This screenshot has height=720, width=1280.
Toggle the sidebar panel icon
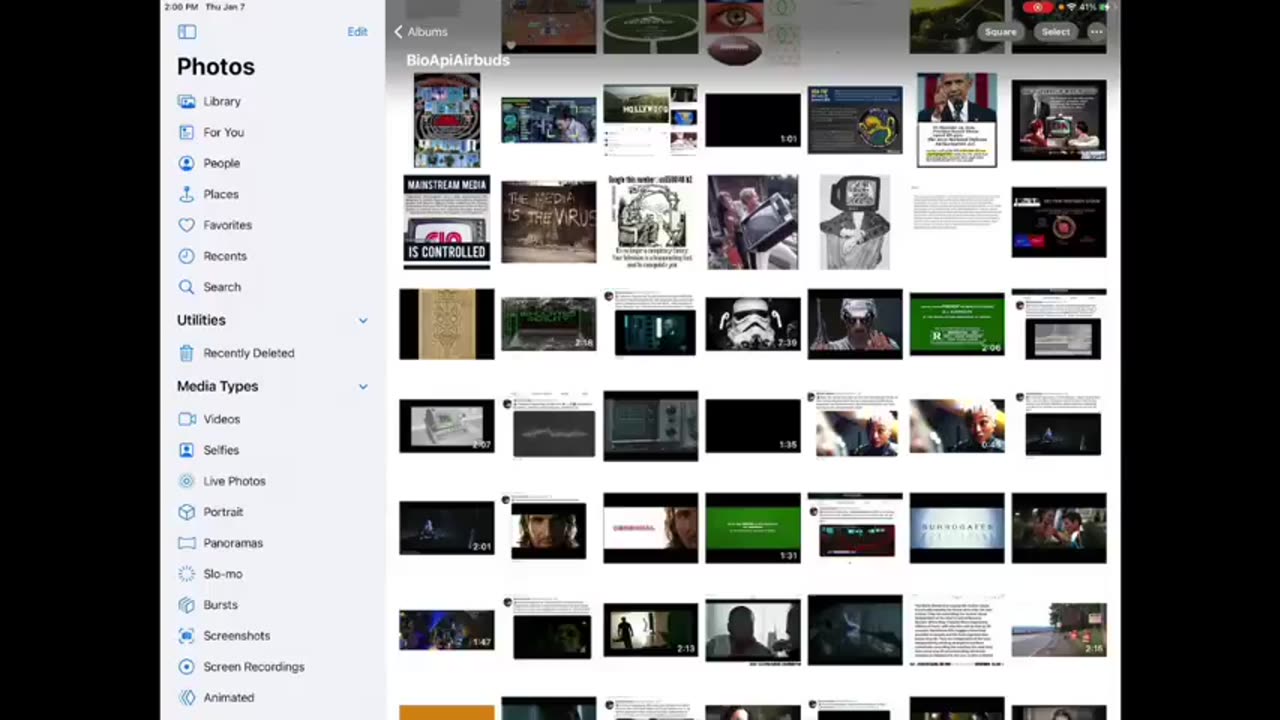187,32
